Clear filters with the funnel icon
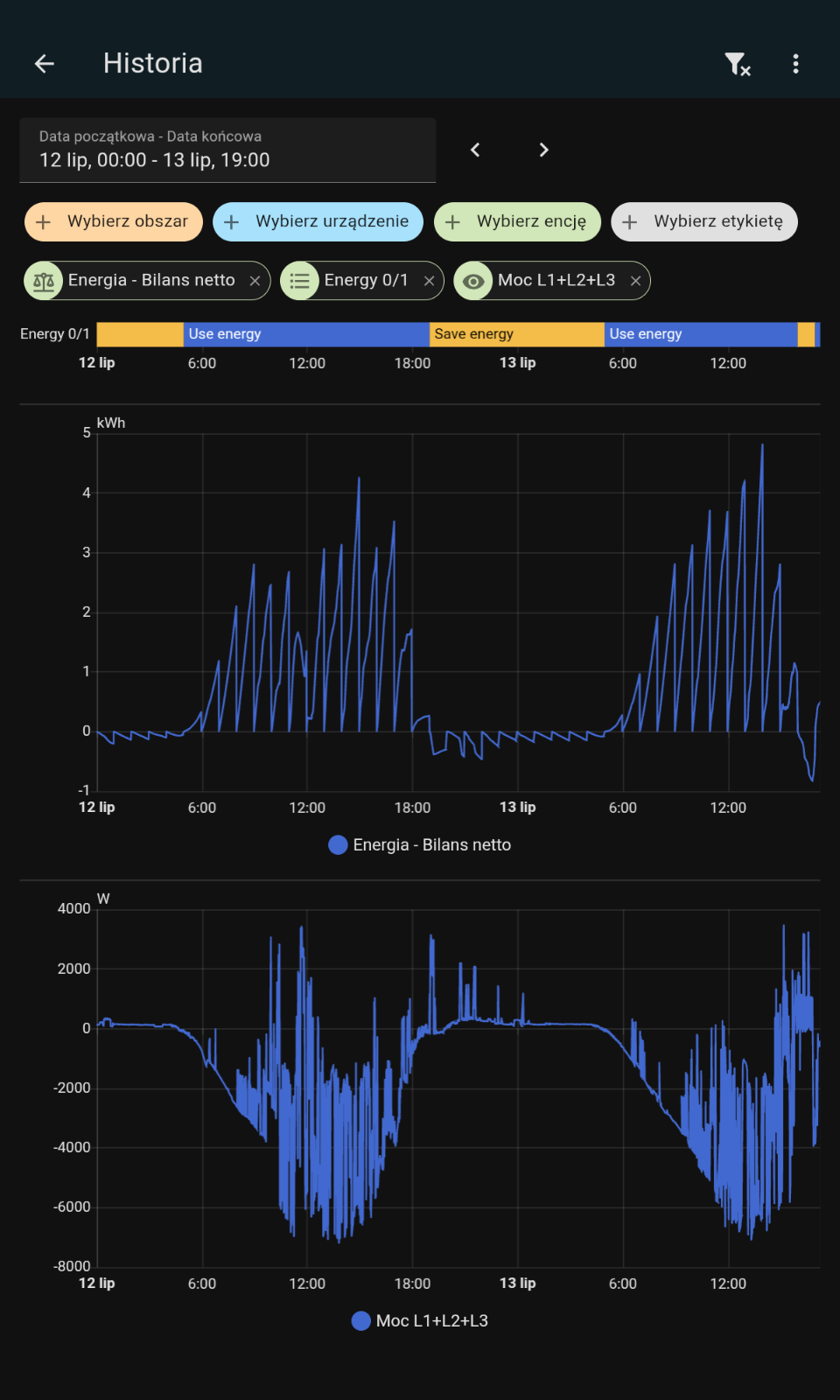Screen dimensions: 840x1400 [738, 64]
